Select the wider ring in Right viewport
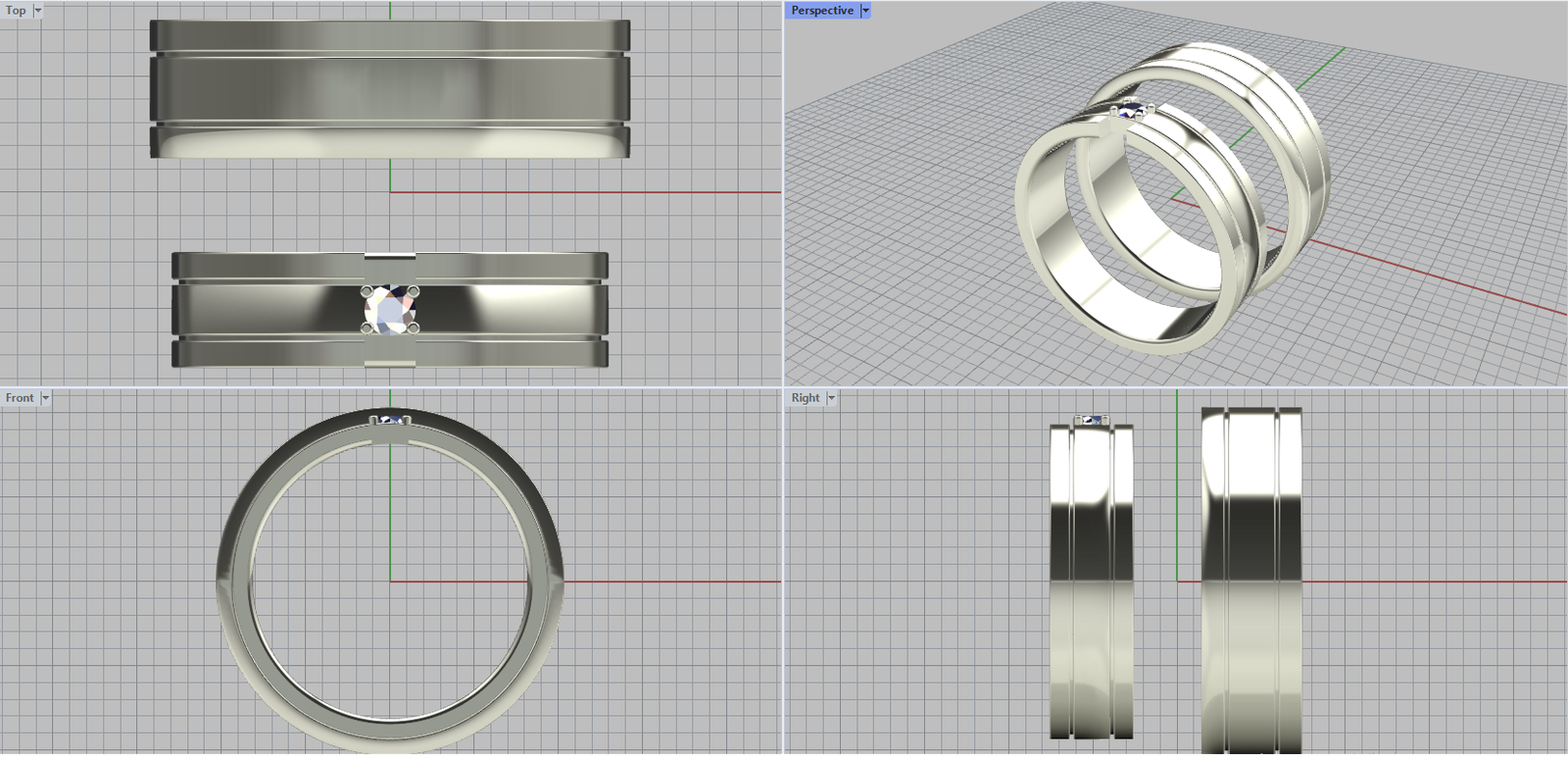 [x=1250, y=588]
